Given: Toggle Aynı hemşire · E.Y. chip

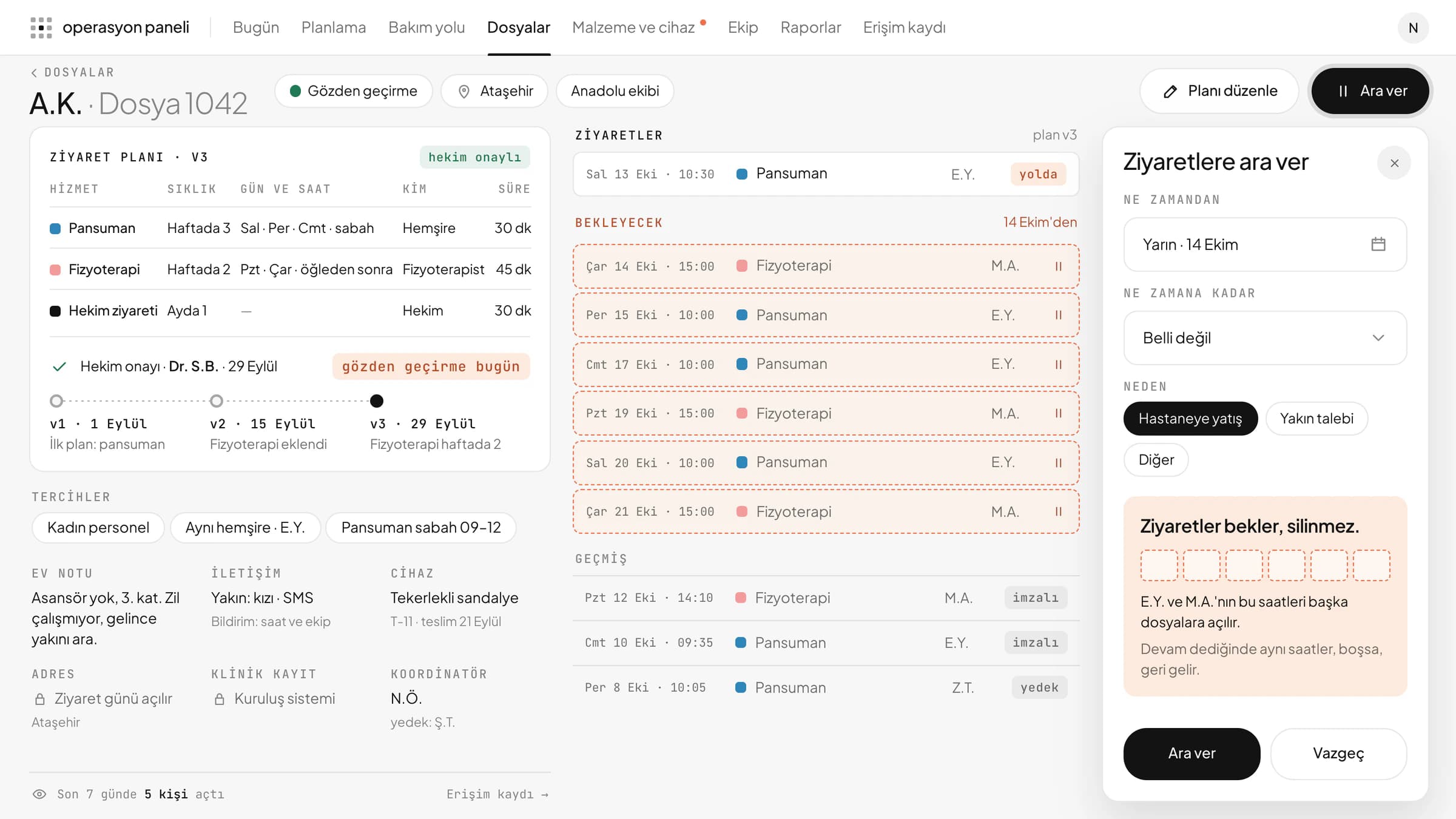Looking at the screenshot, I should 245,527.
